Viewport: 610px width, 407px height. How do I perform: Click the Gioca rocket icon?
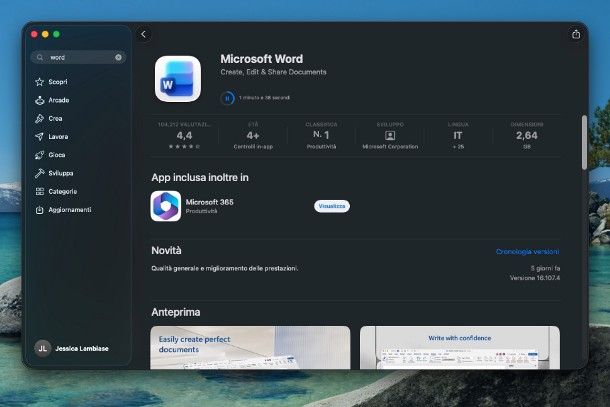pyautogui.click(x=40, y=155)
